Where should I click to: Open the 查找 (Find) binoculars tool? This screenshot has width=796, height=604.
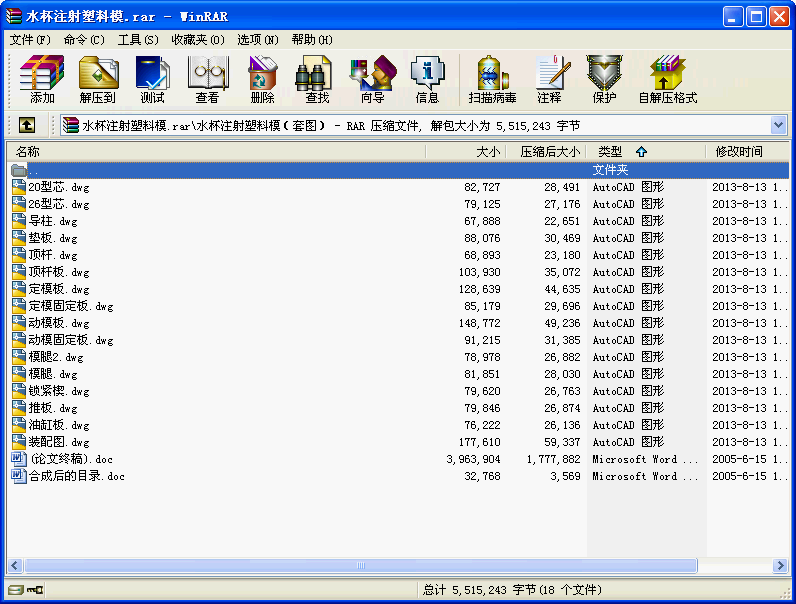tap(317, 80)
